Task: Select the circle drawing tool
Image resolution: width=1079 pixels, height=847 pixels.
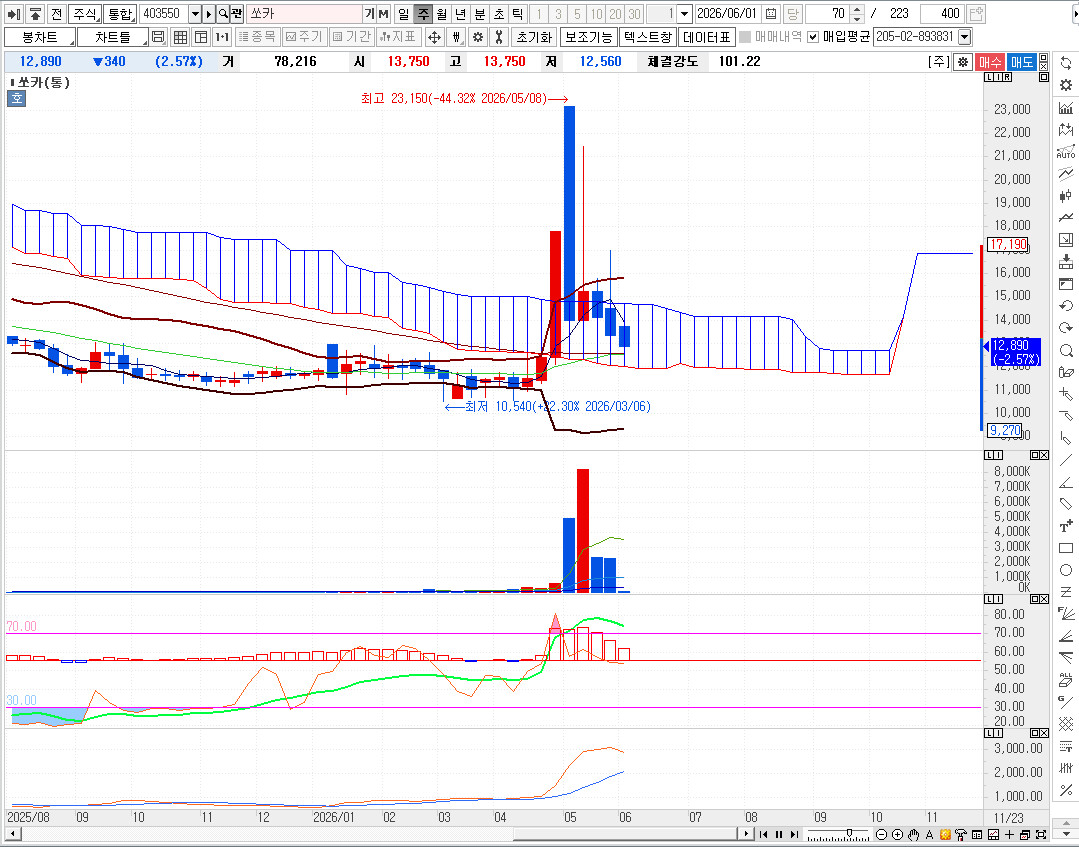Action: (x=1066, y=570)
